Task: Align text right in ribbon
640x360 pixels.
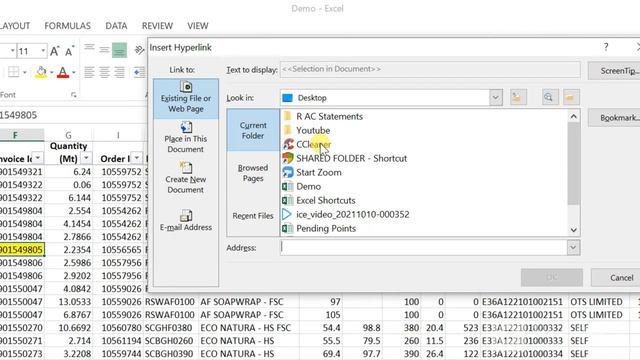Action: pos(119,72)
